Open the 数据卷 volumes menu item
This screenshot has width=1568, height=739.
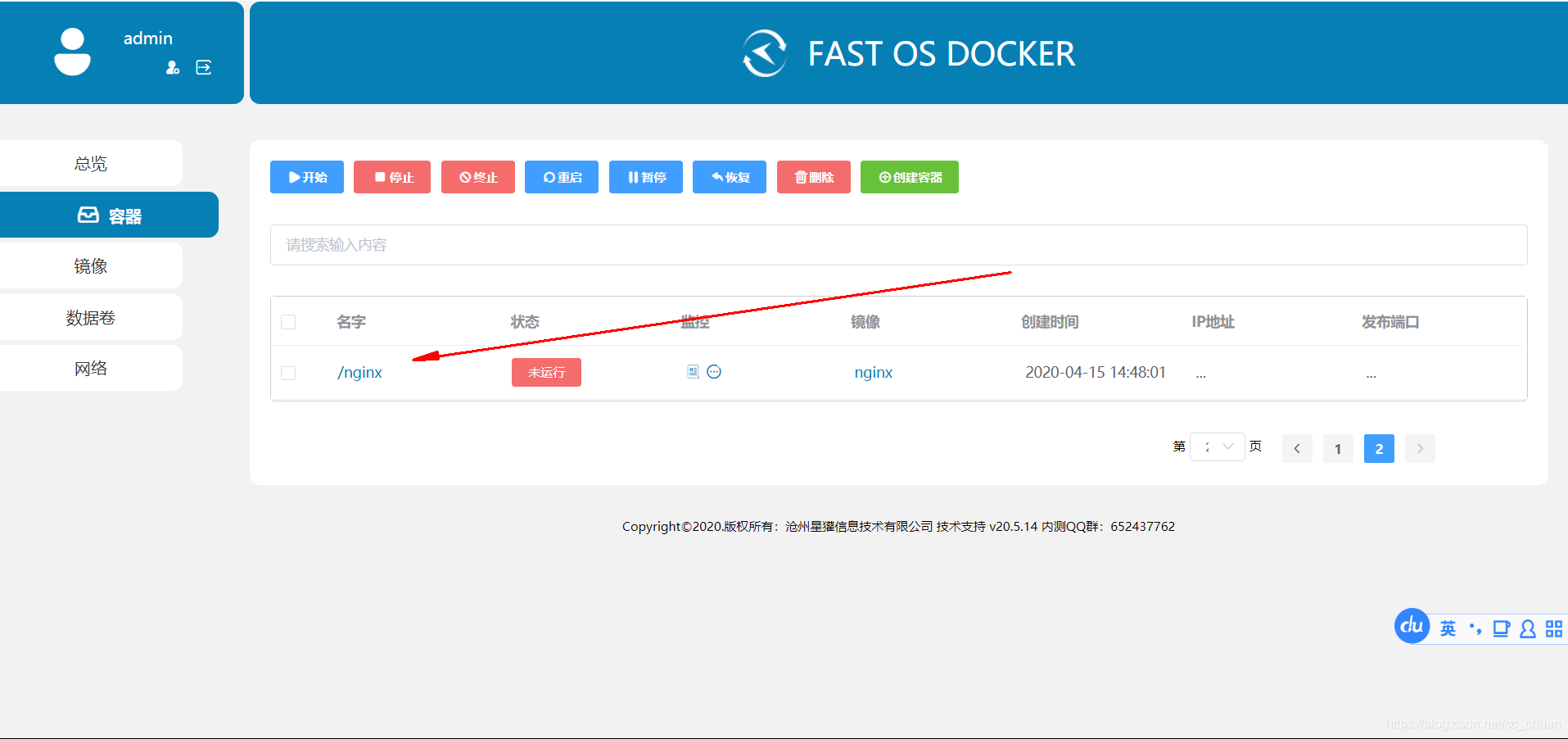[91, 317]
